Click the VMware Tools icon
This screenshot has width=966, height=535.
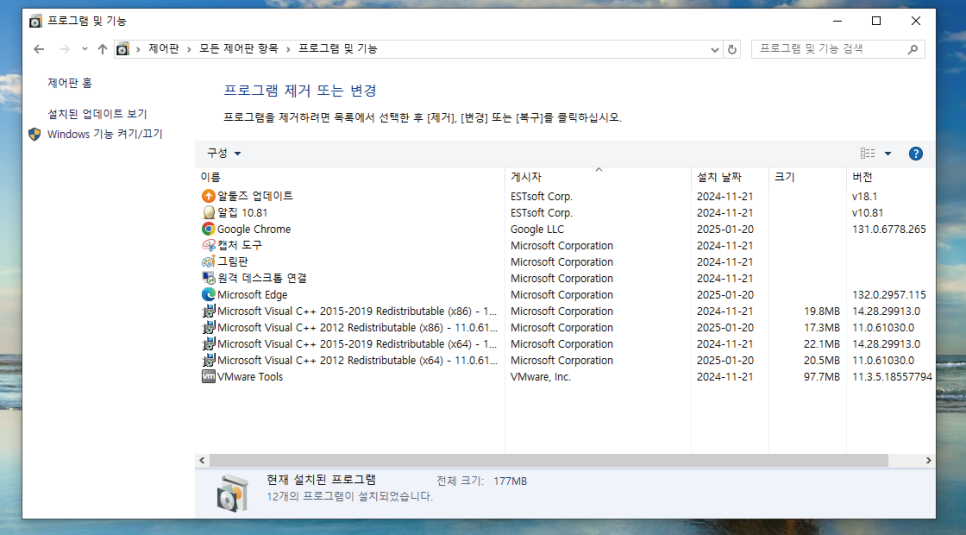coord(208,377)
